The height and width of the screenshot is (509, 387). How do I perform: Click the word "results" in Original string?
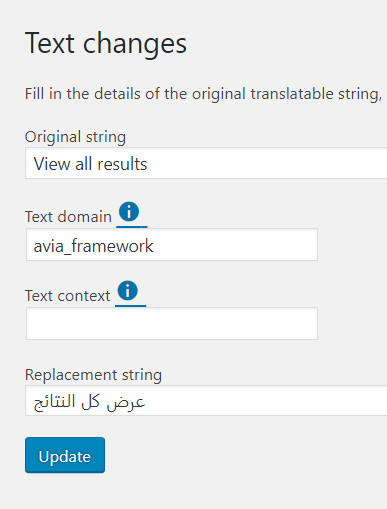pyautogui.click(x=122, y=164)
